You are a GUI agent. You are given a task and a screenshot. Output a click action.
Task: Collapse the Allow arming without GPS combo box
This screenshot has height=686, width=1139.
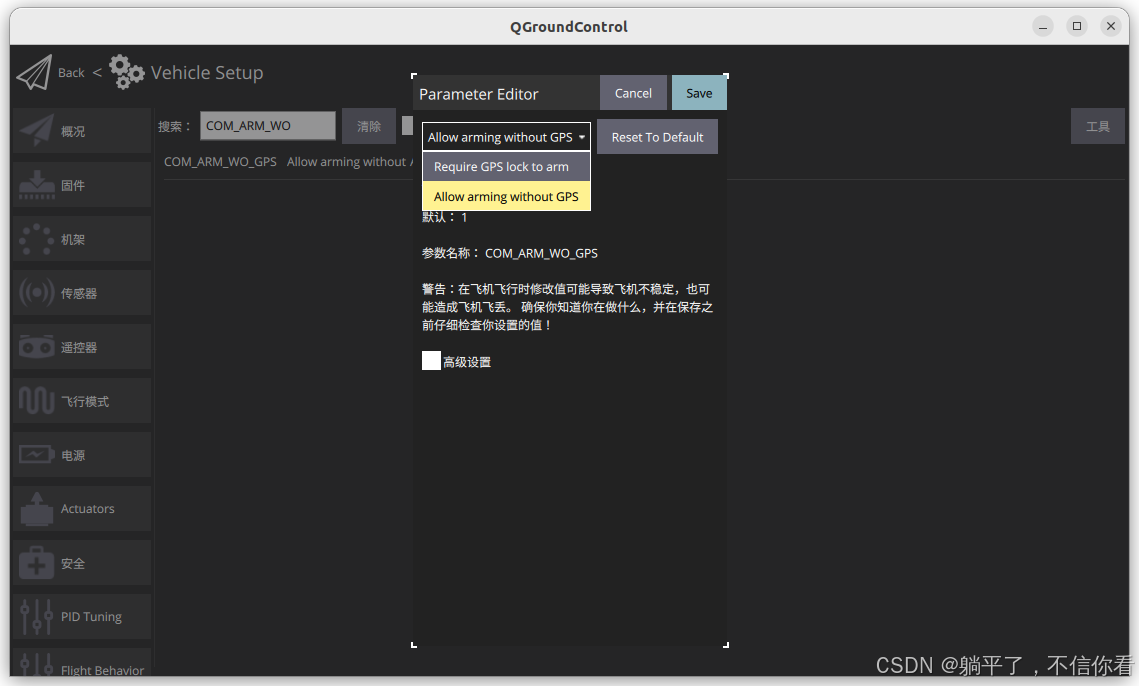pos(506,137)
